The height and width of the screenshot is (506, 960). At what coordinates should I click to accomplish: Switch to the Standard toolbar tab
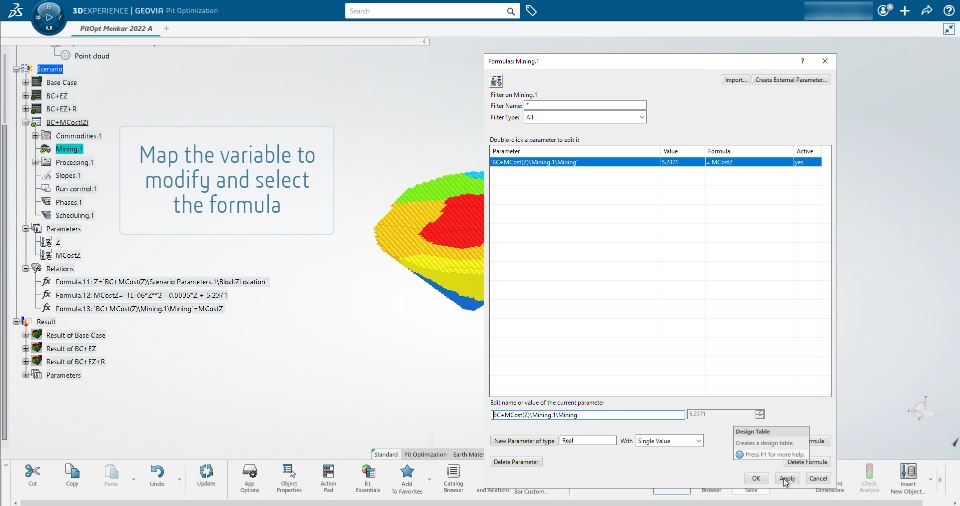pos(386,455)
